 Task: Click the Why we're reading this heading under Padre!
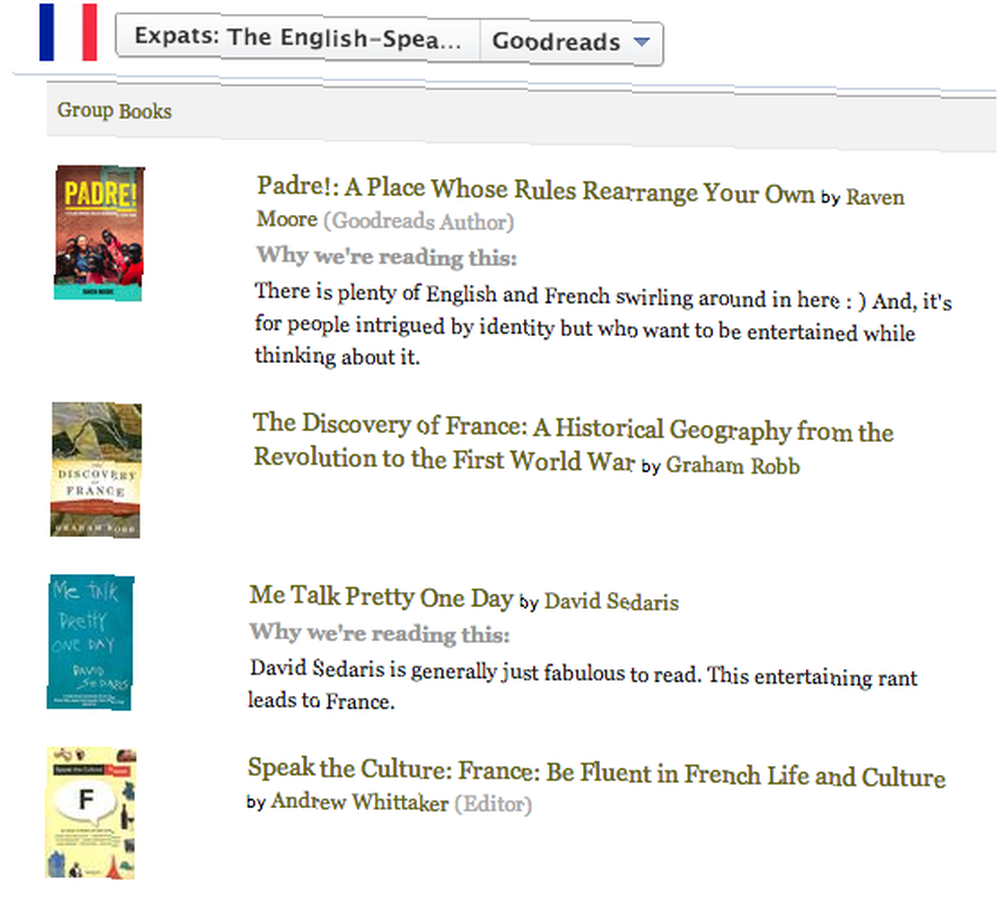click(x=386, y=256)
